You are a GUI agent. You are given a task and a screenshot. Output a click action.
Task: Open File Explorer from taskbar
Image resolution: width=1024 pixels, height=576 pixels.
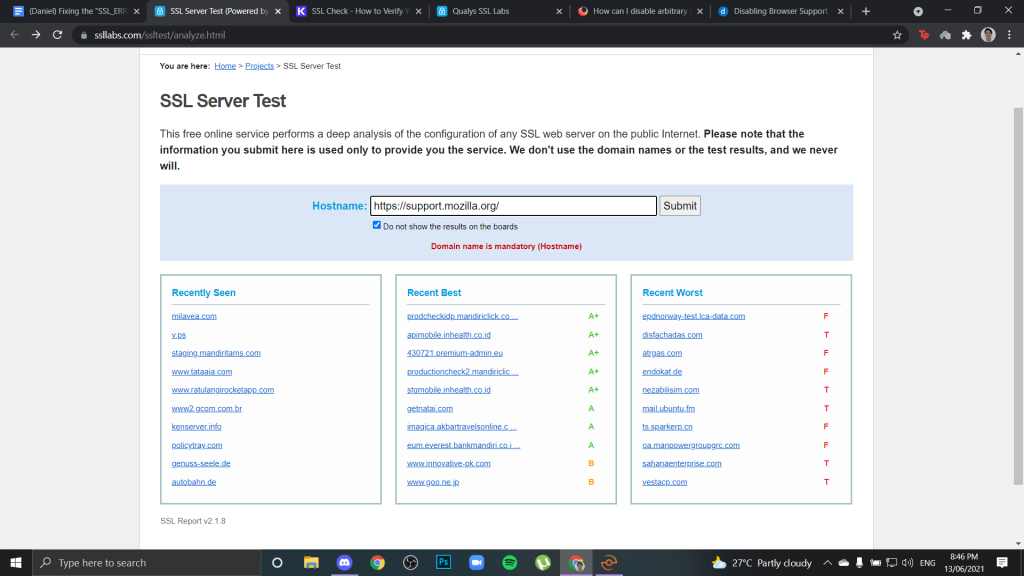click(311, 562)
